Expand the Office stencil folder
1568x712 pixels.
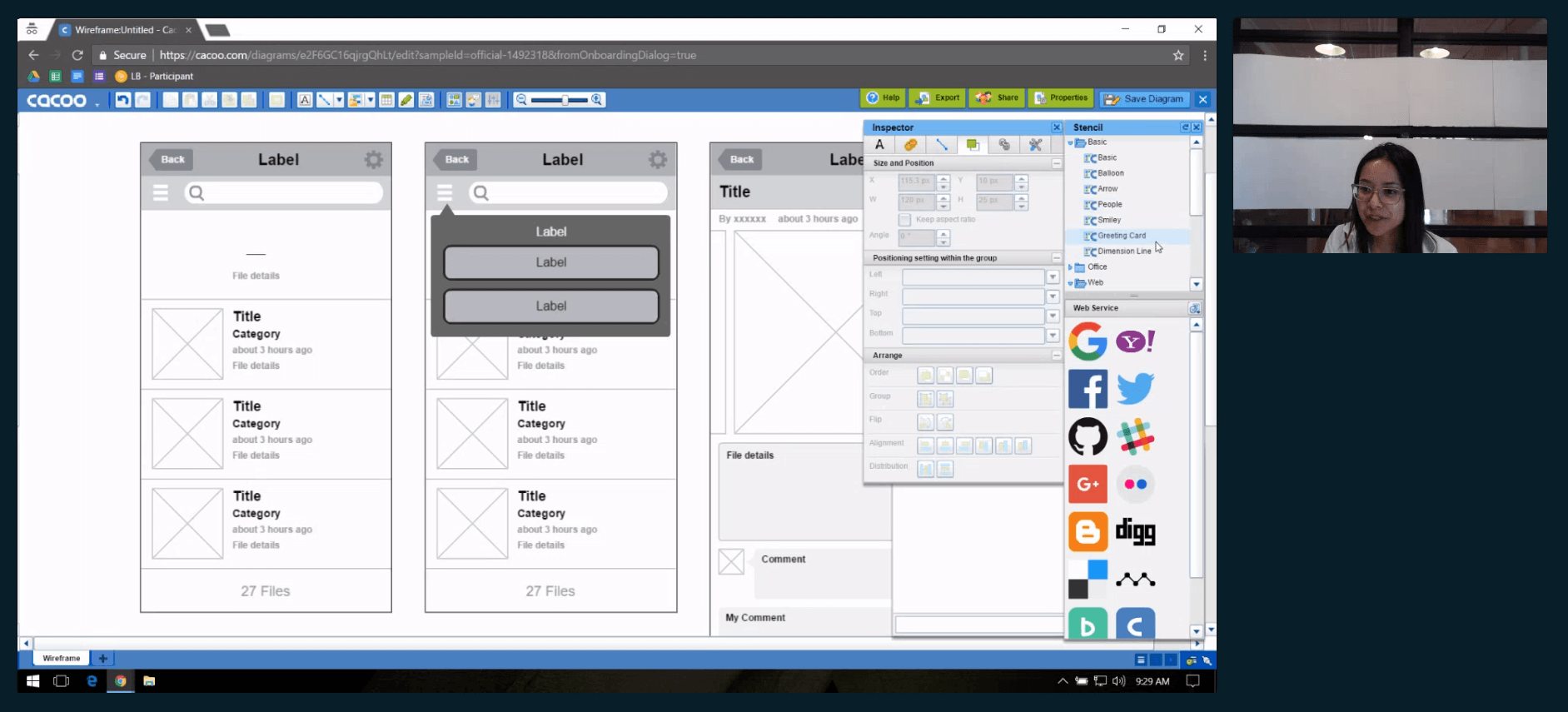click(1071, 267)
